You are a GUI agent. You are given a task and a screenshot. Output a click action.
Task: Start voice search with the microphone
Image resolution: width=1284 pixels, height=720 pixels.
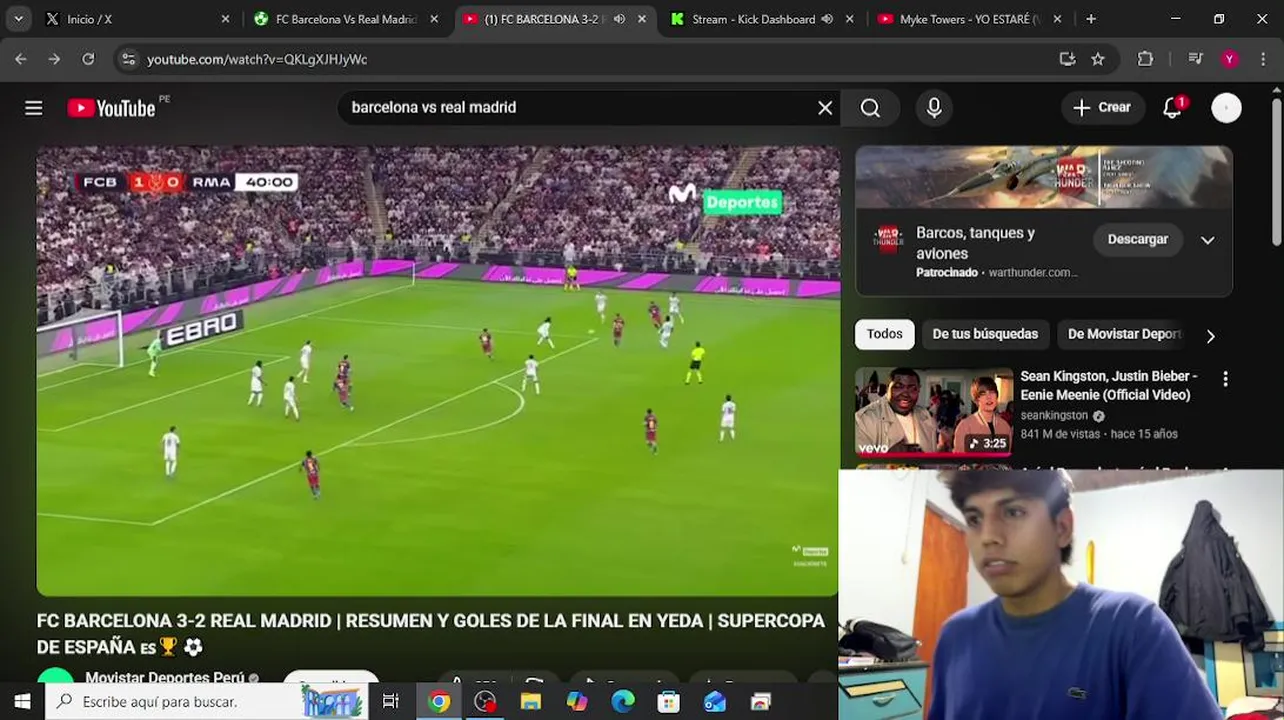(x=934, y=108)
